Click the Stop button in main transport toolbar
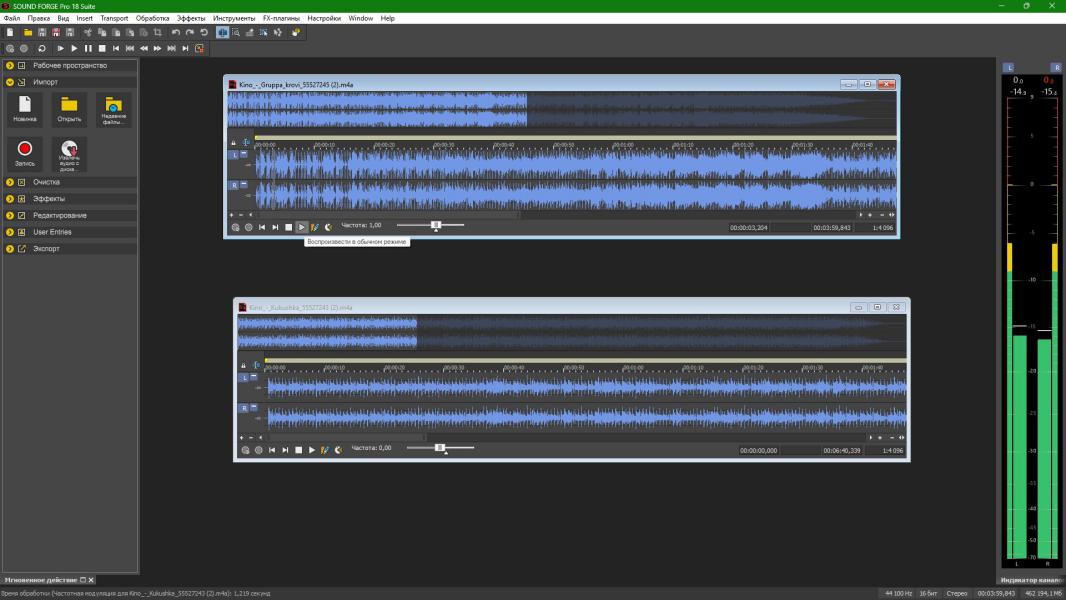1066x600 pixels. [x=102, y=48]
